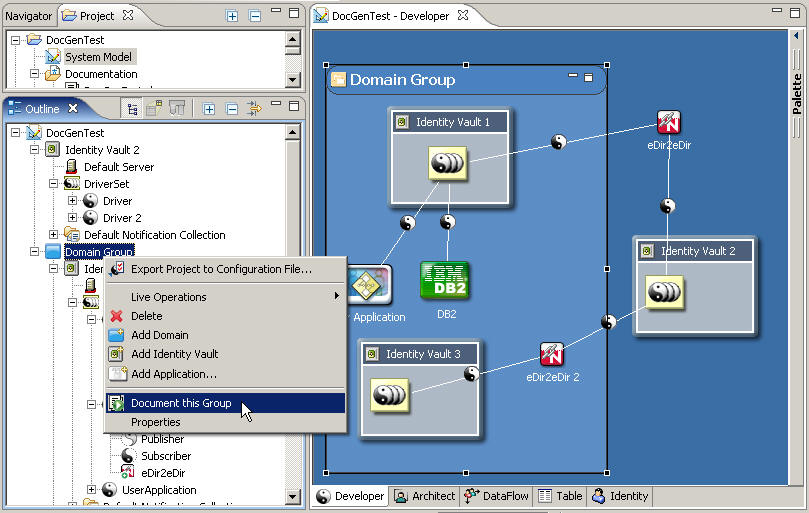This screenshot has width=809, height=513.
Task: Maximize the Domain Group container
Action: (x=588, y=77)
